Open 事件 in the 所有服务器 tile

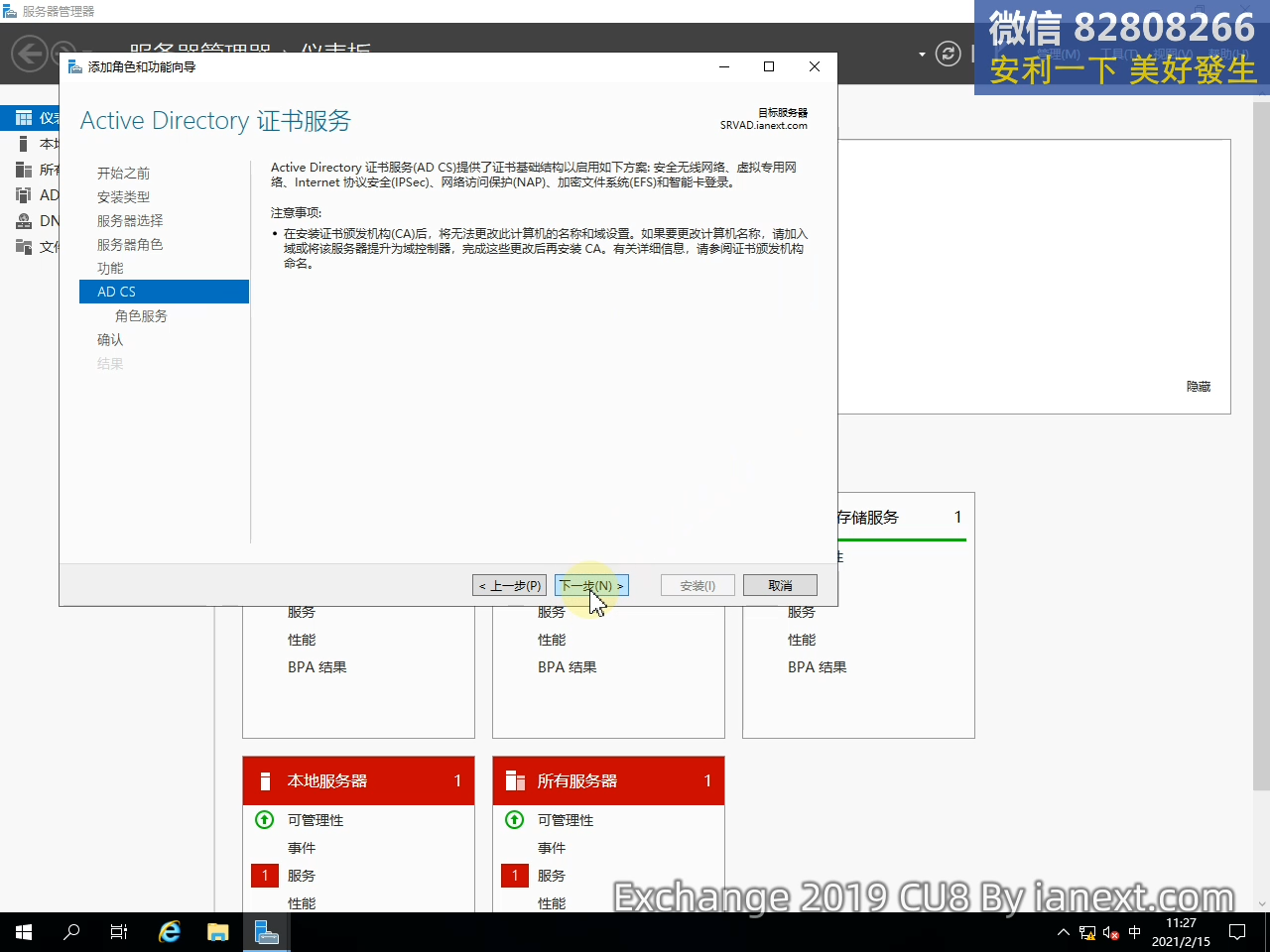click(552, 848)
